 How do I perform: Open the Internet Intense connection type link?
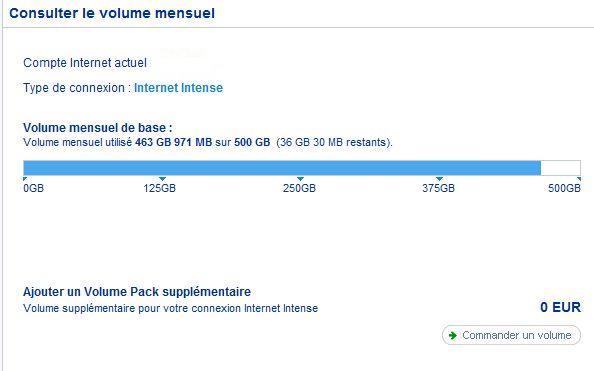(x=178, y=88)
